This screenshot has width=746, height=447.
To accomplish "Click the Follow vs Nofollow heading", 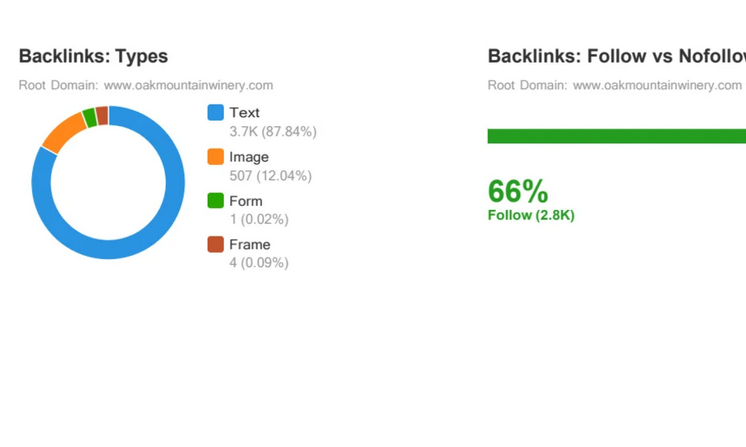I will (x=616, y=56).
